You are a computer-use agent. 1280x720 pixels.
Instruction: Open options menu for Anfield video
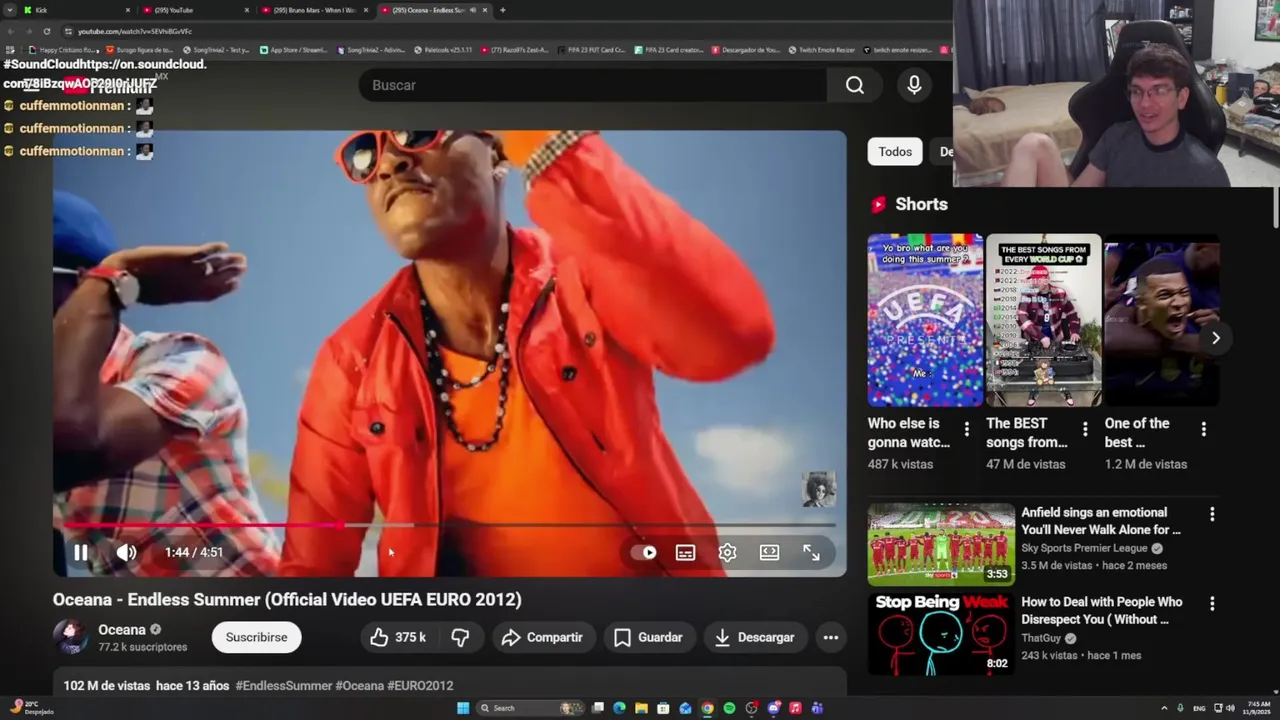[1212, 514]
